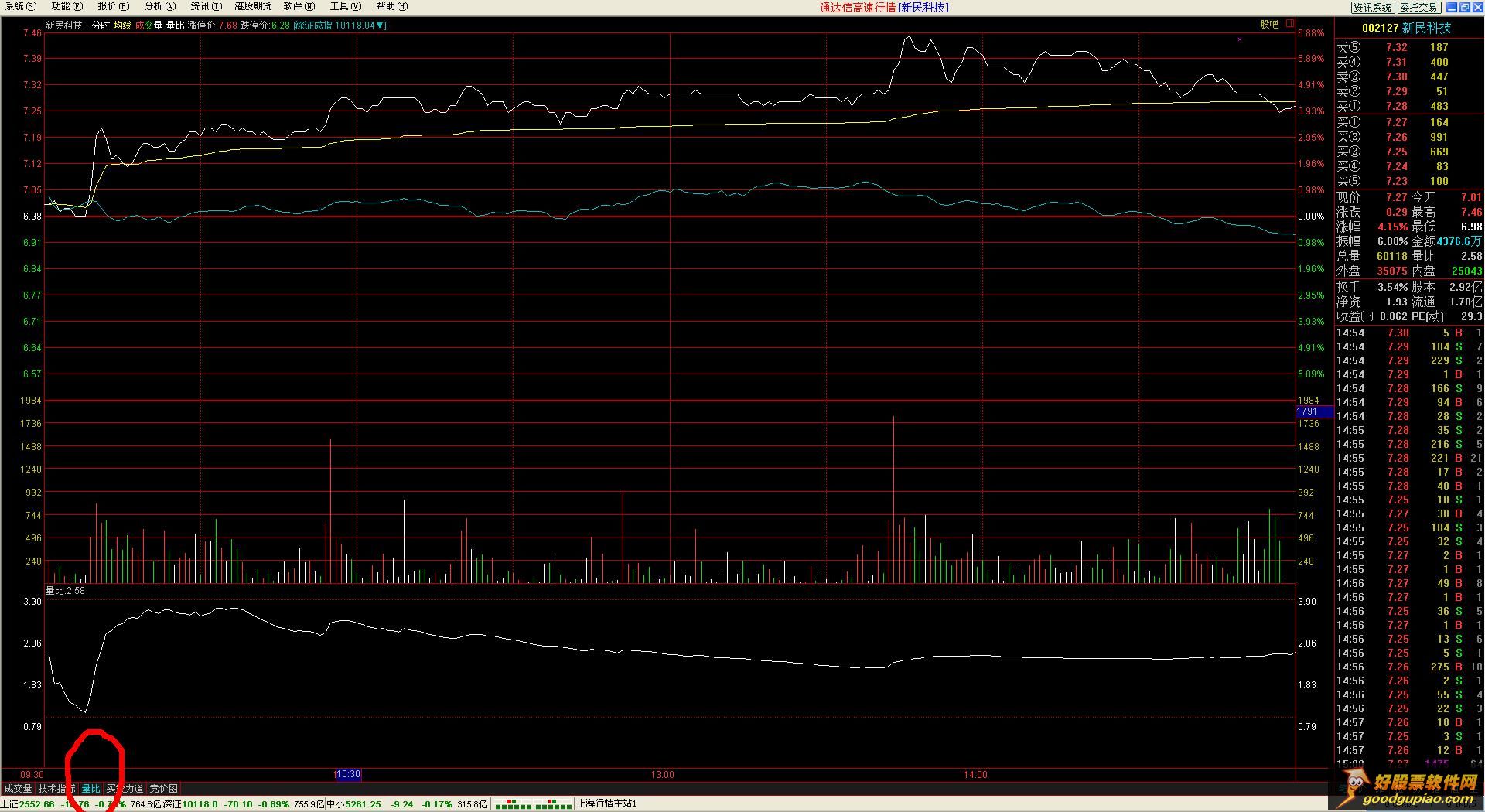This screenshot has height=812, width=1485.
Task: Click the 新民科技 label above the chart
Action: 63,26
